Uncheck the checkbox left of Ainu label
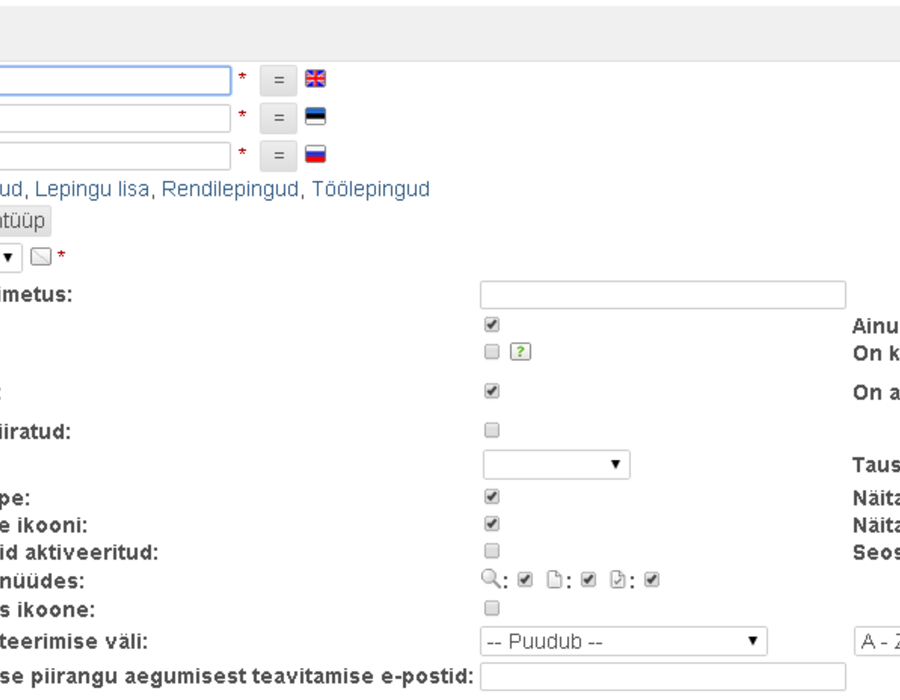This screenshot has width=900, height=700. (492, 325)
